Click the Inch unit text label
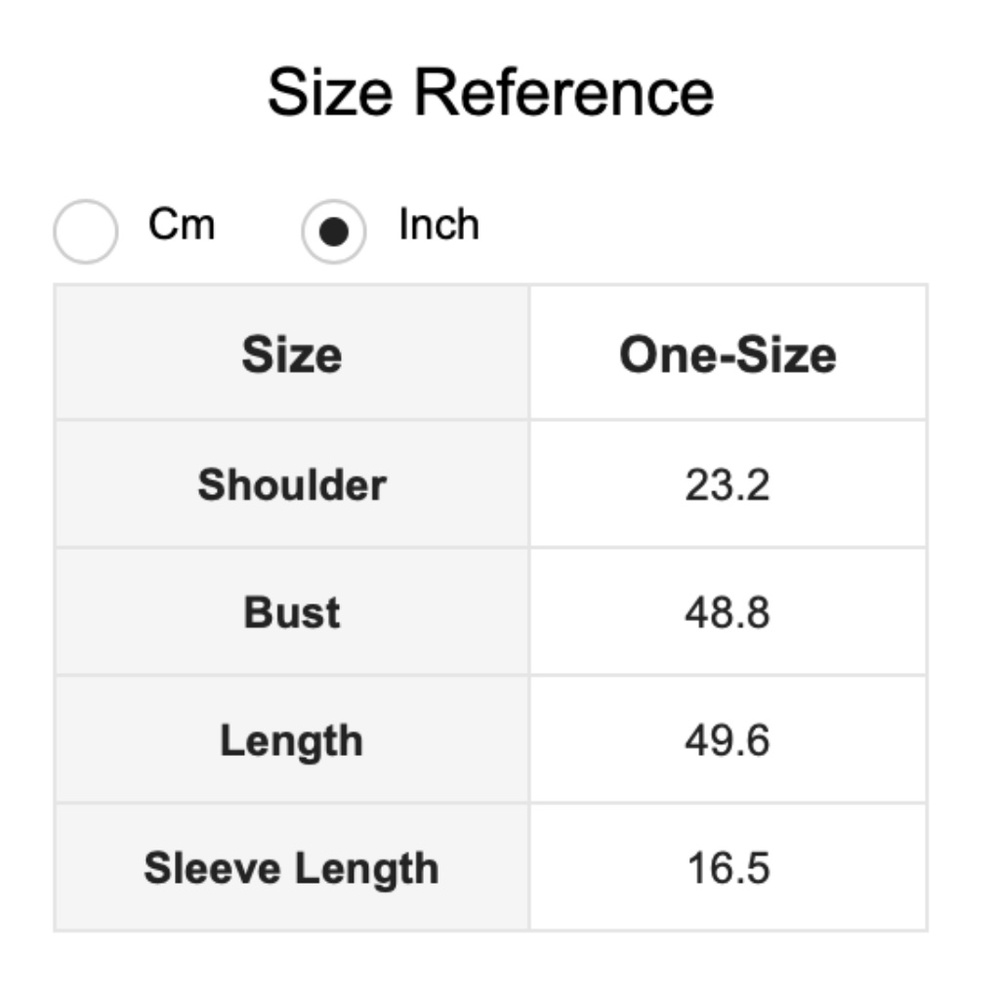The image size is (1000, 1000). point(439,224)
